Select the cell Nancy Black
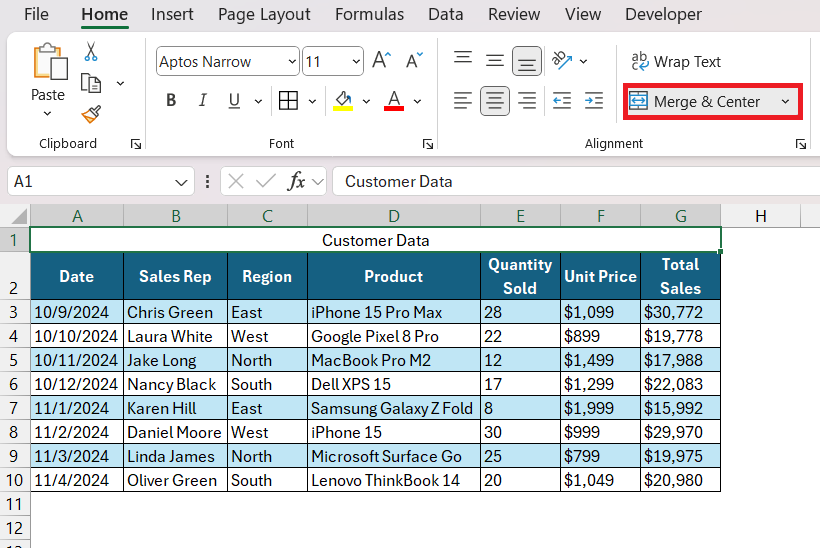The image size is (820, 548). 176,384
